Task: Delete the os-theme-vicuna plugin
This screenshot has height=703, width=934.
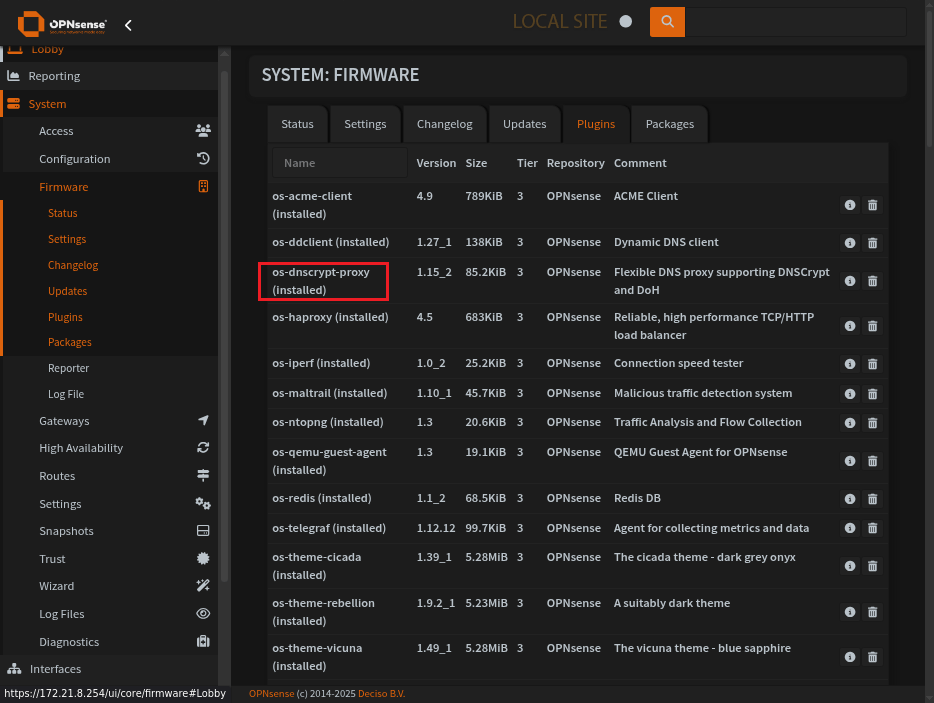Action: pyautogui.click(x=873, y=657)
